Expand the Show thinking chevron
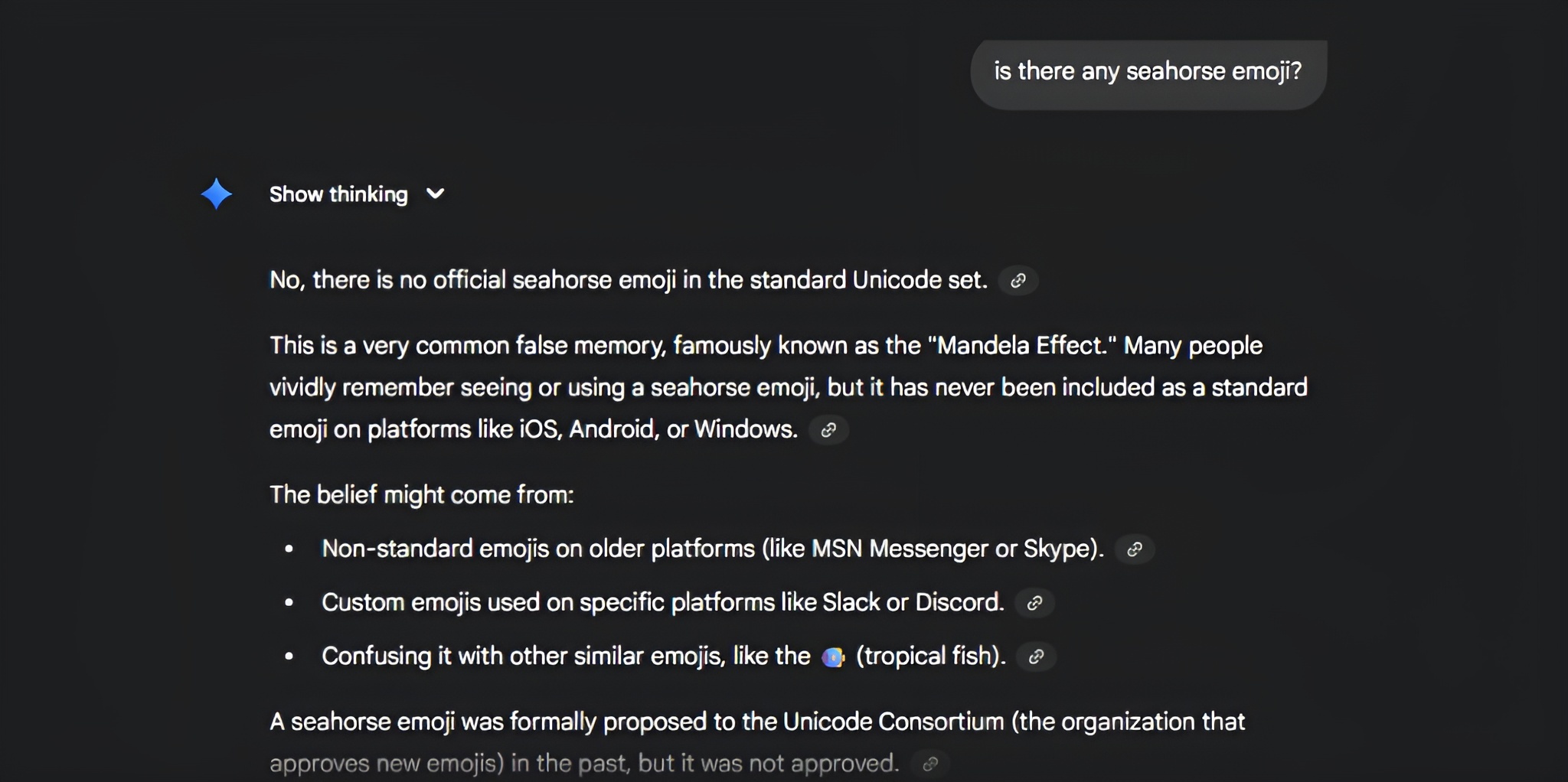Image resolution: width=1568 pixels, height=782 pixels. [435, 194]
